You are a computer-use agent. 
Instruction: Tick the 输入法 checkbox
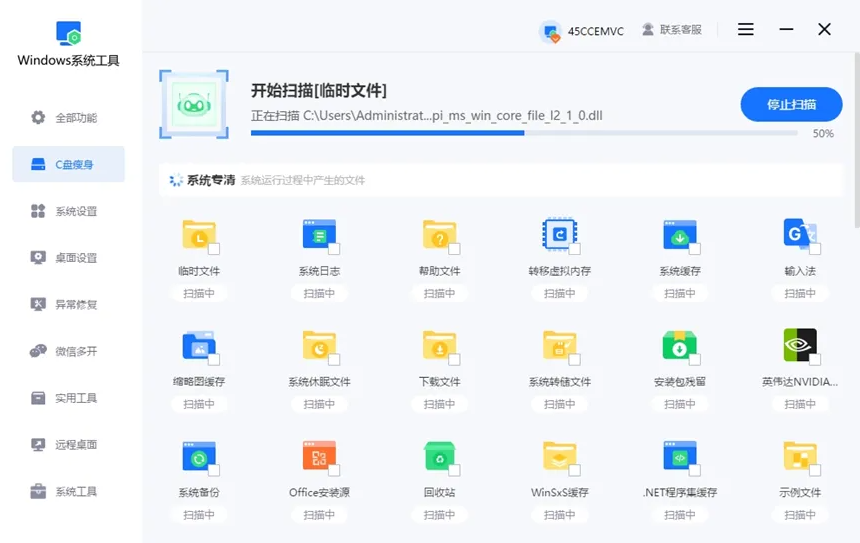pos(815,249)
